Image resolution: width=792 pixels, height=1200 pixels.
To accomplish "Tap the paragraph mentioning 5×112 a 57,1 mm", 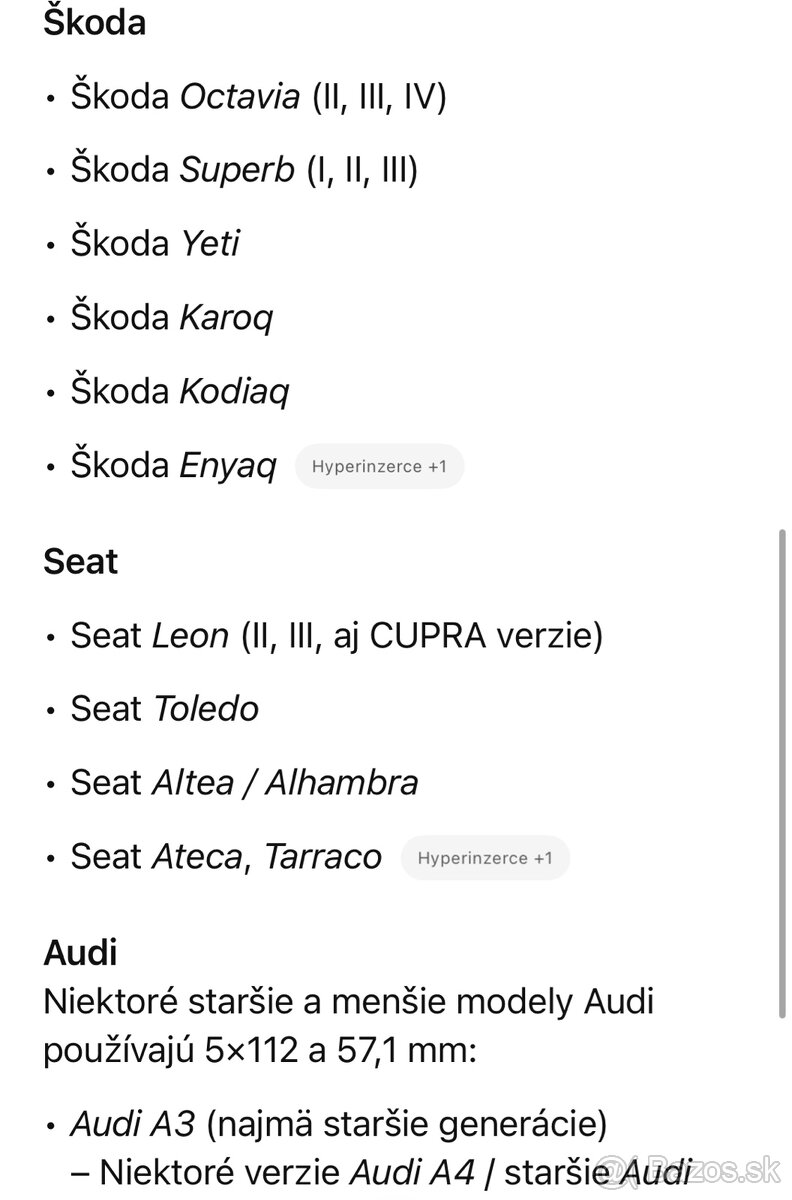I will (x=348, y=1024).
